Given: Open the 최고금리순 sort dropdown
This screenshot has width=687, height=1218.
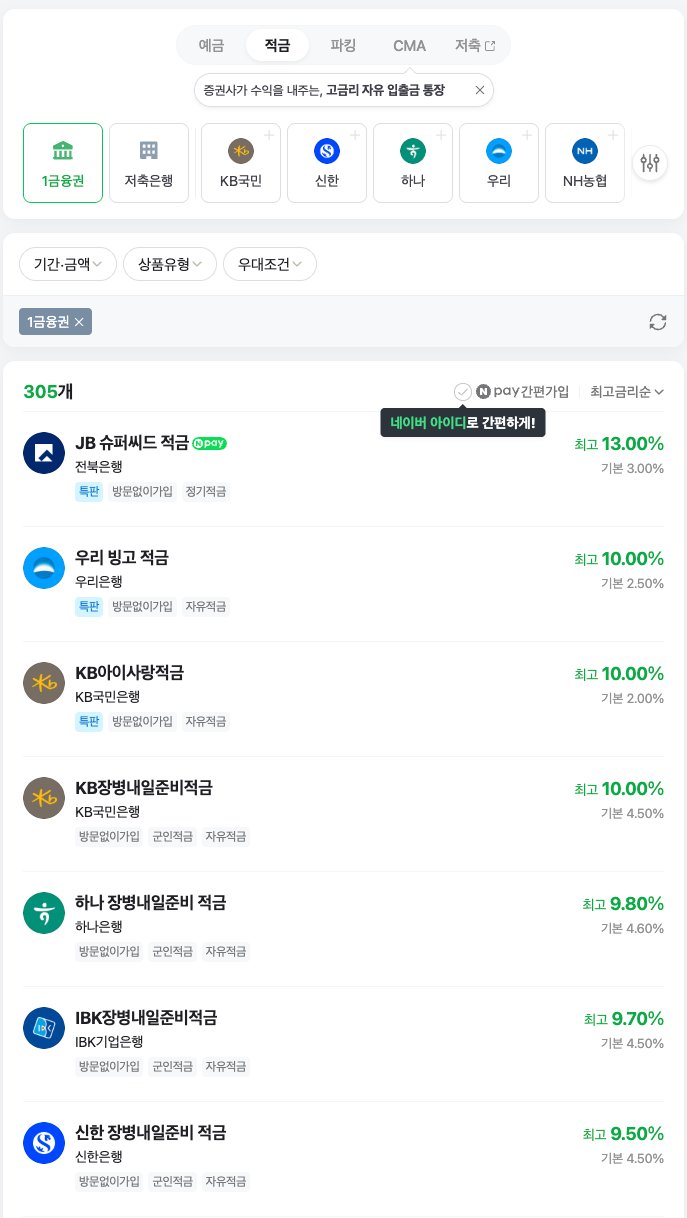Looking at the screenshot, I should point(626,392).
